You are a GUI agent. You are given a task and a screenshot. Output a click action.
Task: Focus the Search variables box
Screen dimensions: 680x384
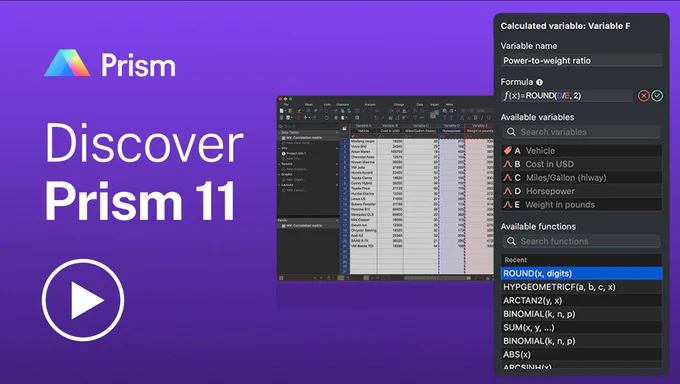pyautogui.click(x=581, y=132)
